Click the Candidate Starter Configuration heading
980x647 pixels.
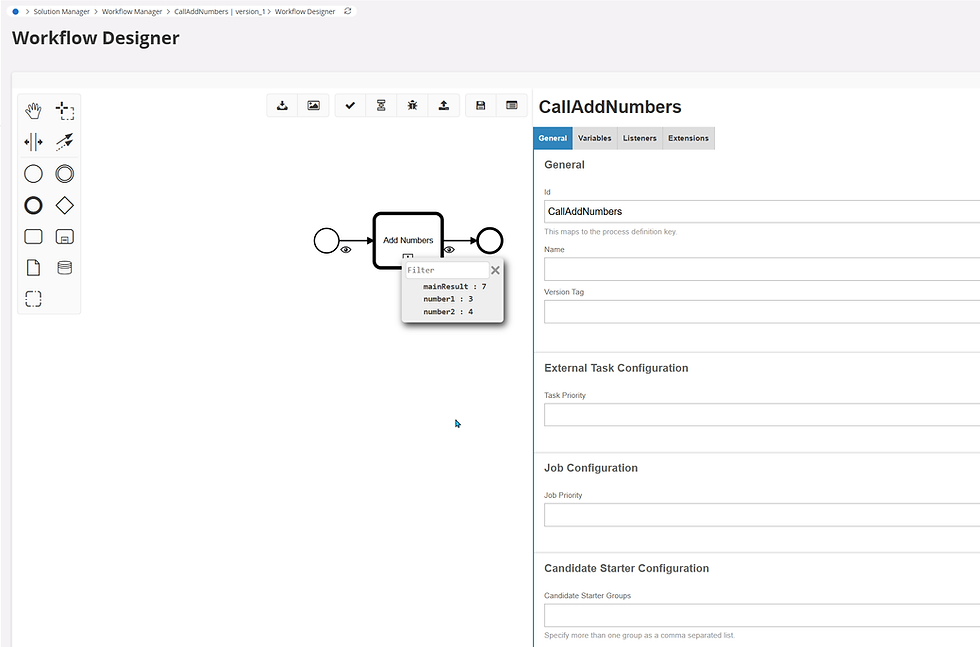point(627,568)
